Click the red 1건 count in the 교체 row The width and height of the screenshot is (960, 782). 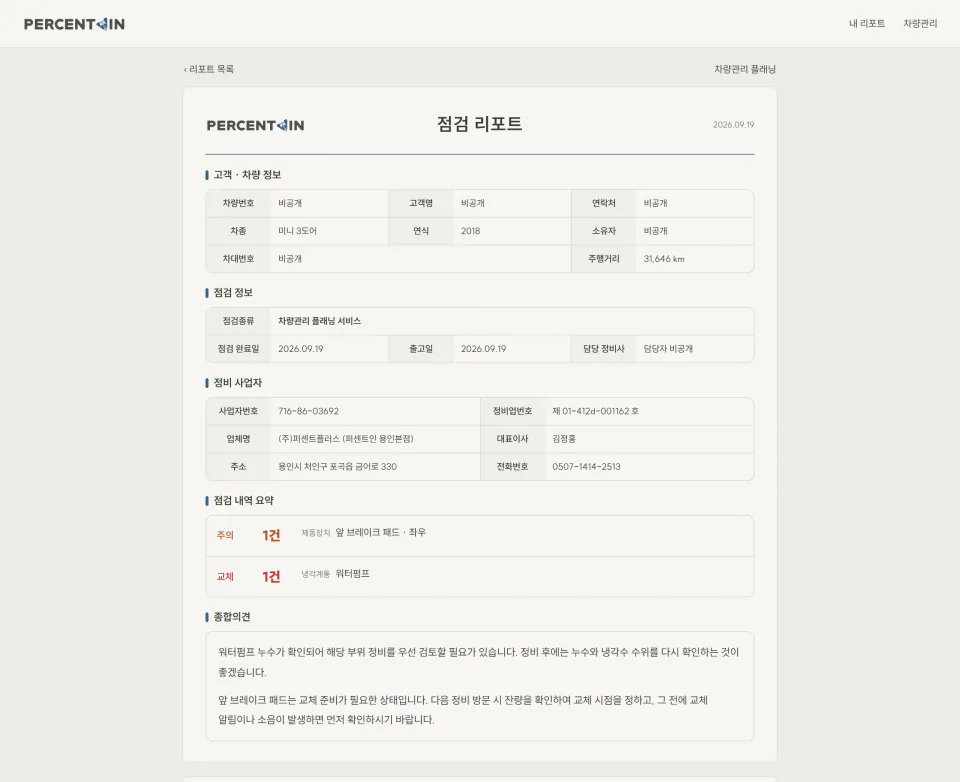[271, 577]
